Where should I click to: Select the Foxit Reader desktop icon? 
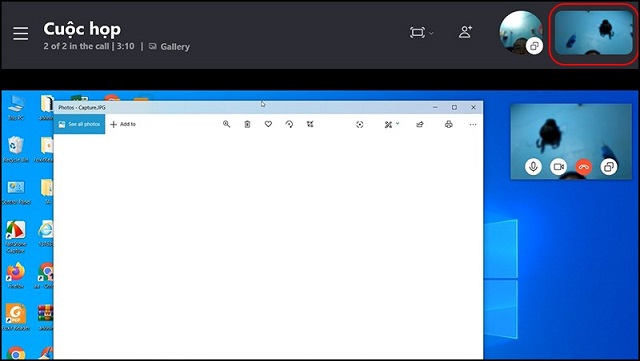pyautogui.click(x=16, y=318)
